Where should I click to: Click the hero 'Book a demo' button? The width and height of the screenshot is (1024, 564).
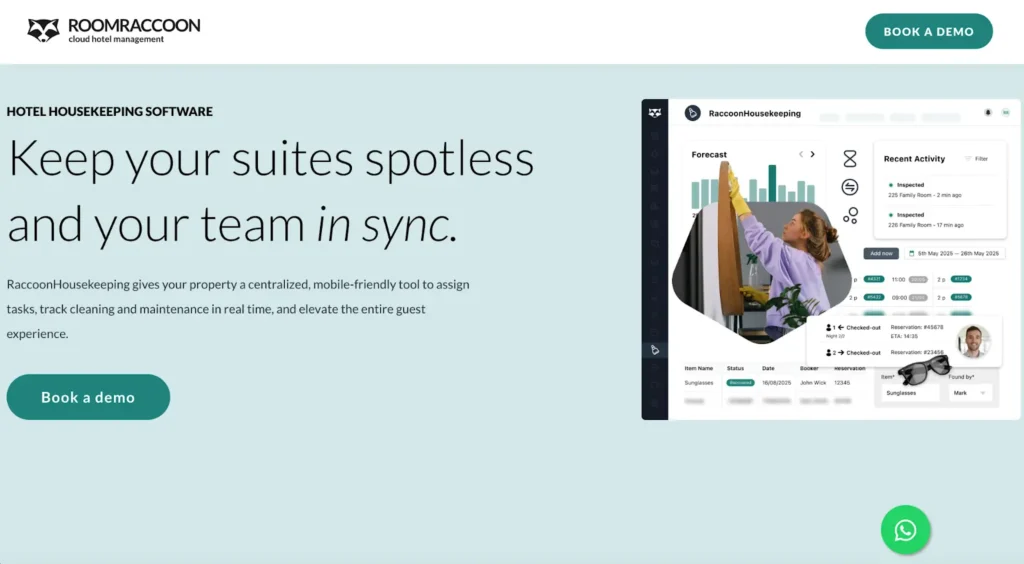tap(88, 397)
